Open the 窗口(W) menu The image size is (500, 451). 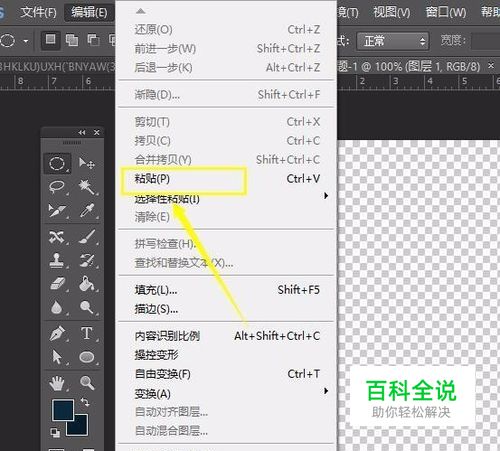coord(446,13)
